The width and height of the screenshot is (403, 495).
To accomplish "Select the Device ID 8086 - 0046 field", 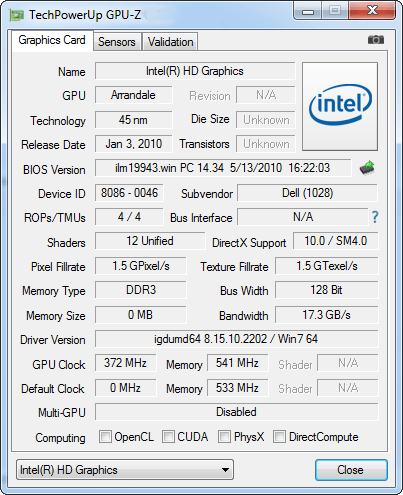I will [x=129, y=193].
